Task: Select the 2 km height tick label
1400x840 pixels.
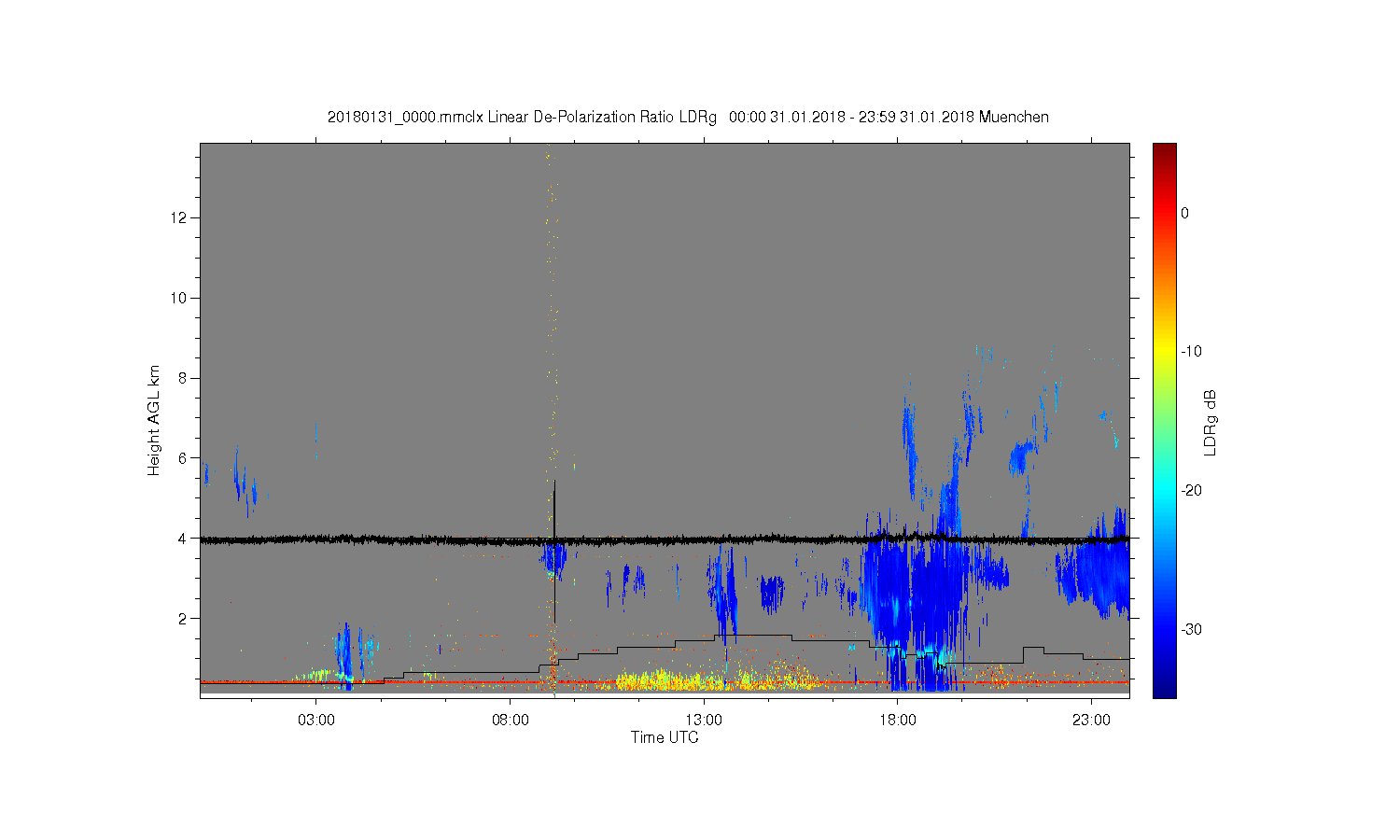Action: pos(184,619)
